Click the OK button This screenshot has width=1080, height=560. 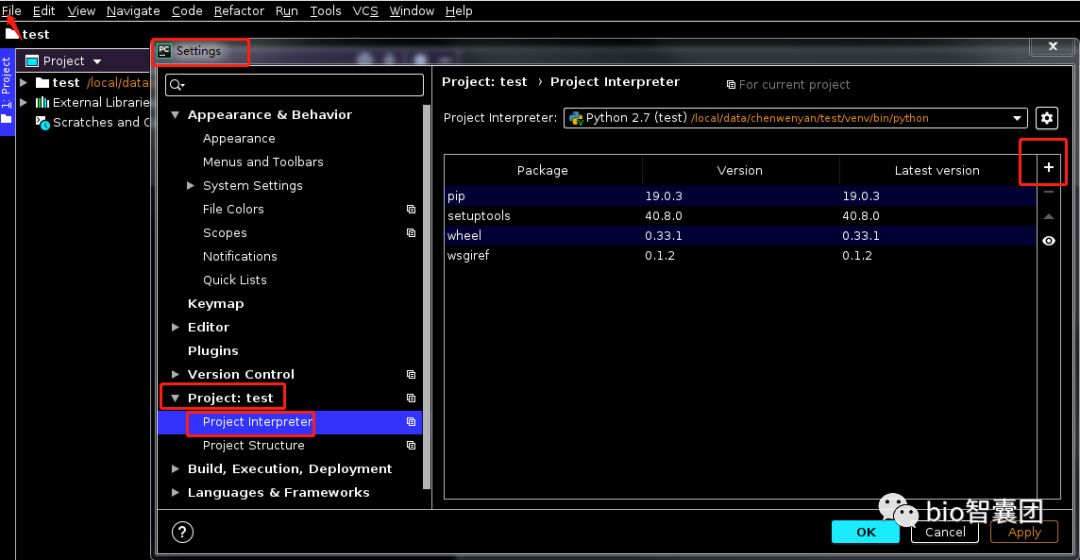[x=865, y=532]
